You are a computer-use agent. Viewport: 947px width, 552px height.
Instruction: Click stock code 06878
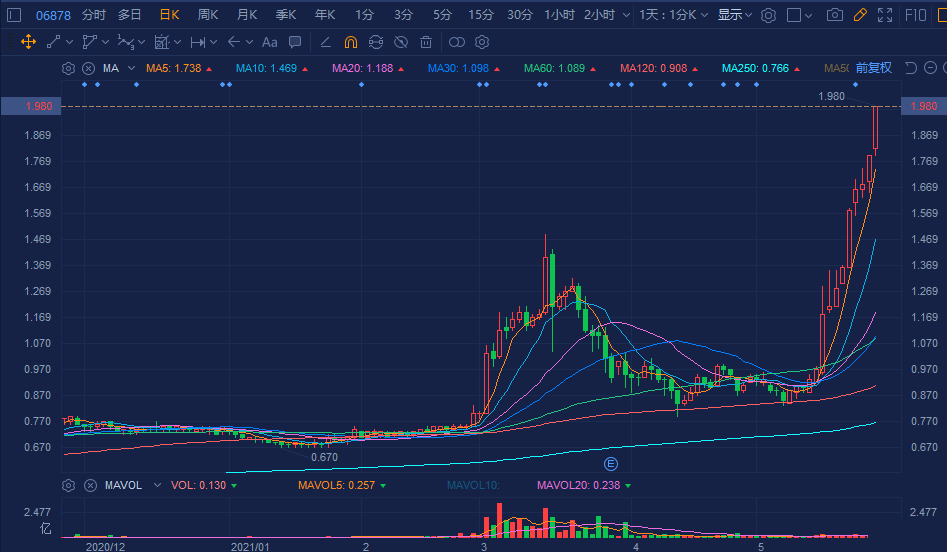(x=53, y=16)
